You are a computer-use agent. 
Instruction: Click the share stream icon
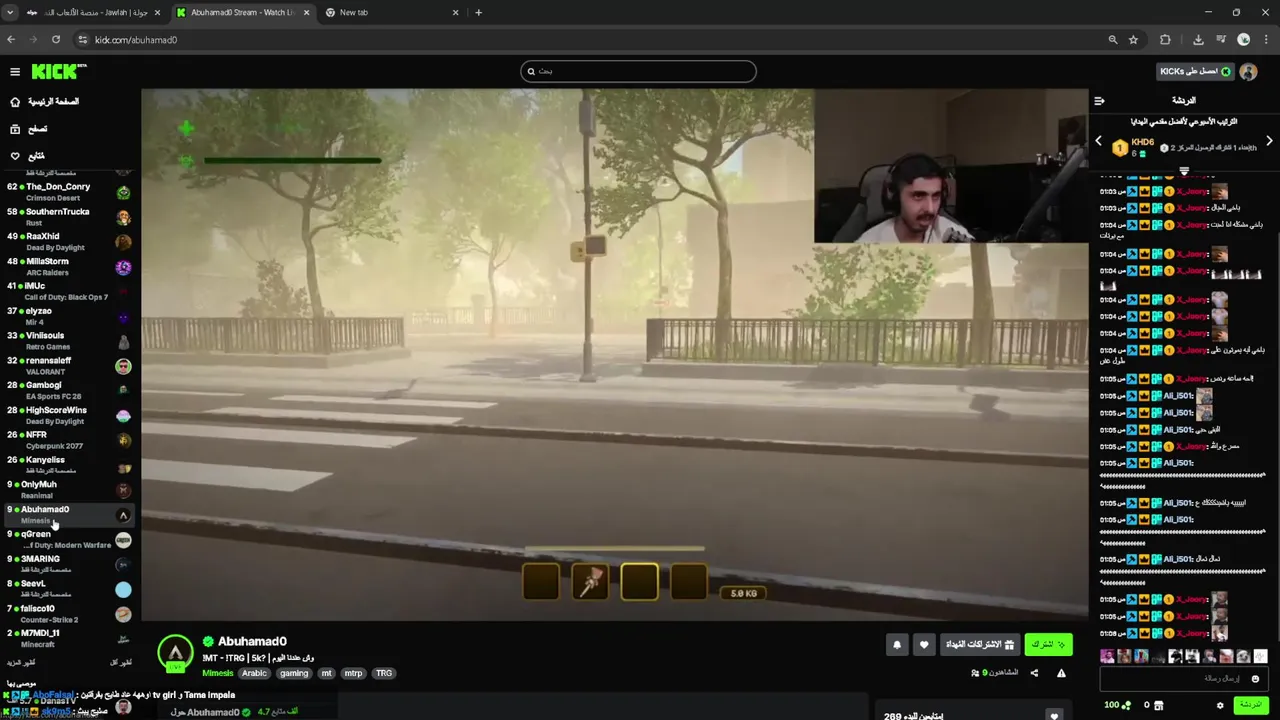click(x=1034, y=673)
